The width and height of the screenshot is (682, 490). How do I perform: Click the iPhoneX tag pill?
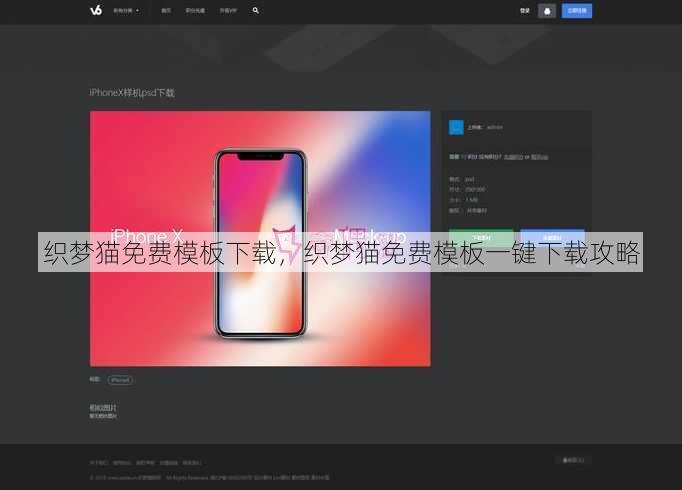pos(120,380)
